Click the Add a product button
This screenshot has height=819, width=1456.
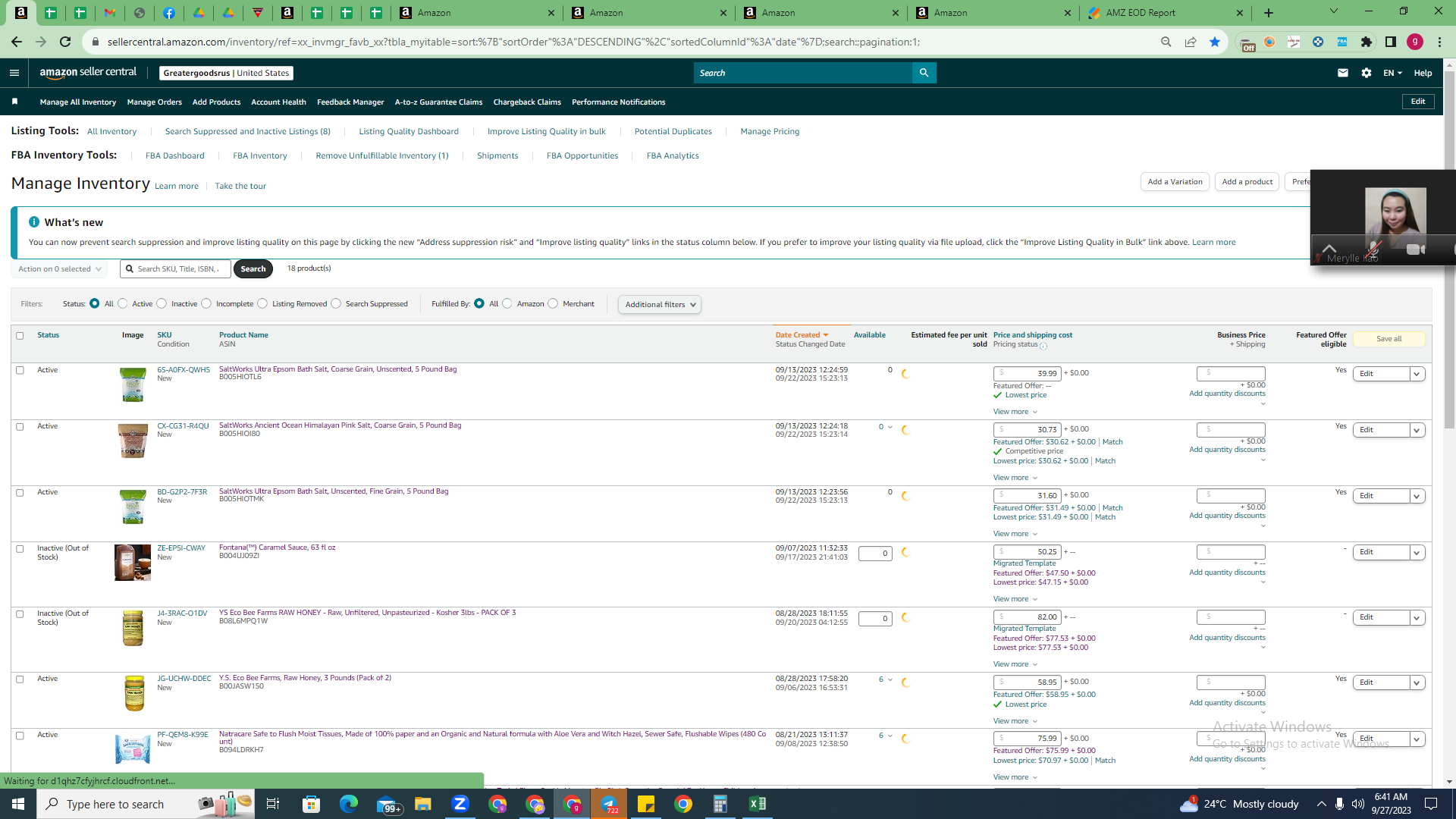(x=1247, y=182)
